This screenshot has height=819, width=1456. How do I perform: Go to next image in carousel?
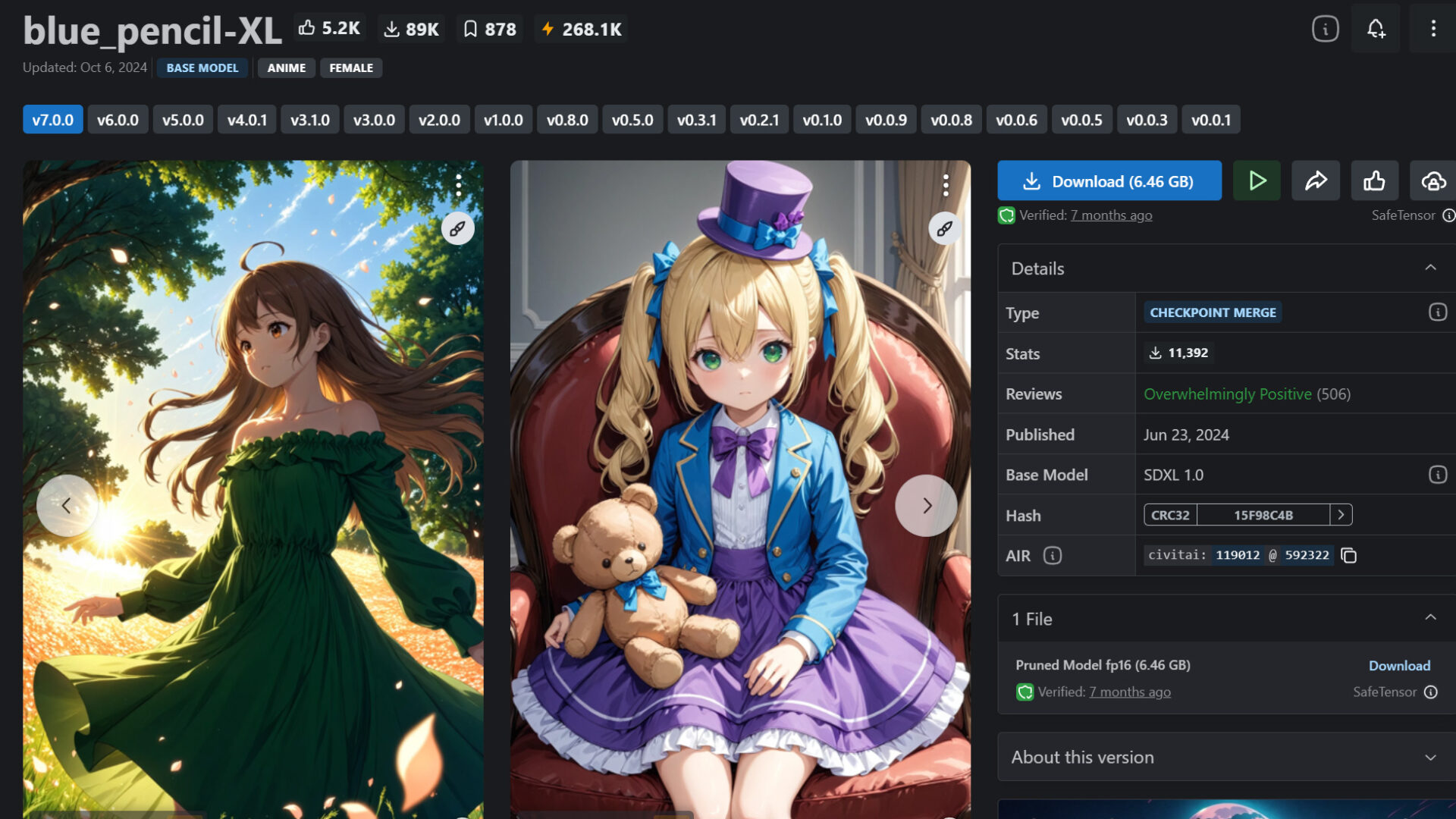926,505
